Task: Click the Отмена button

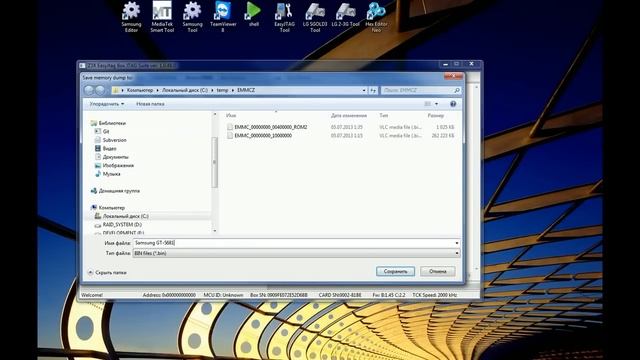Action: pyautogui.click(x=438, y=271)
